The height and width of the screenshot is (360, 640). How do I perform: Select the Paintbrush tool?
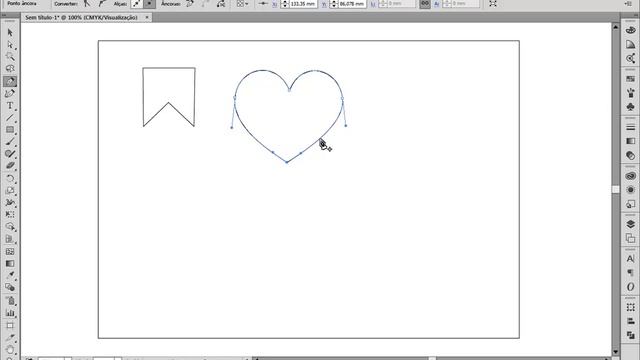(10, 142)
